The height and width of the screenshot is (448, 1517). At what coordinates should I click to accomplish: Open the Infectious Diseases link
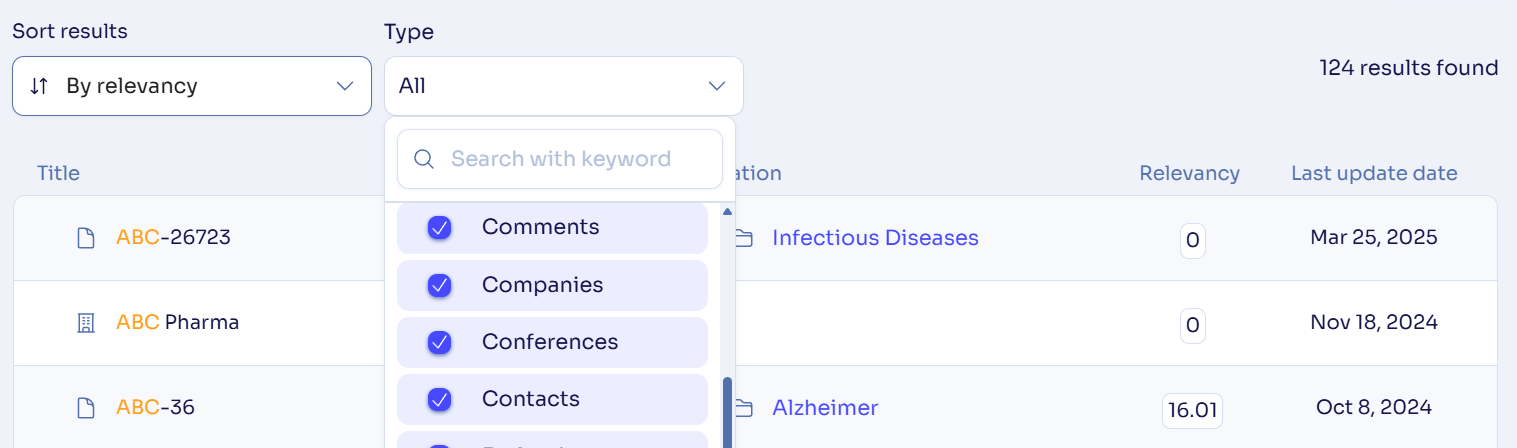pos(875,238)
